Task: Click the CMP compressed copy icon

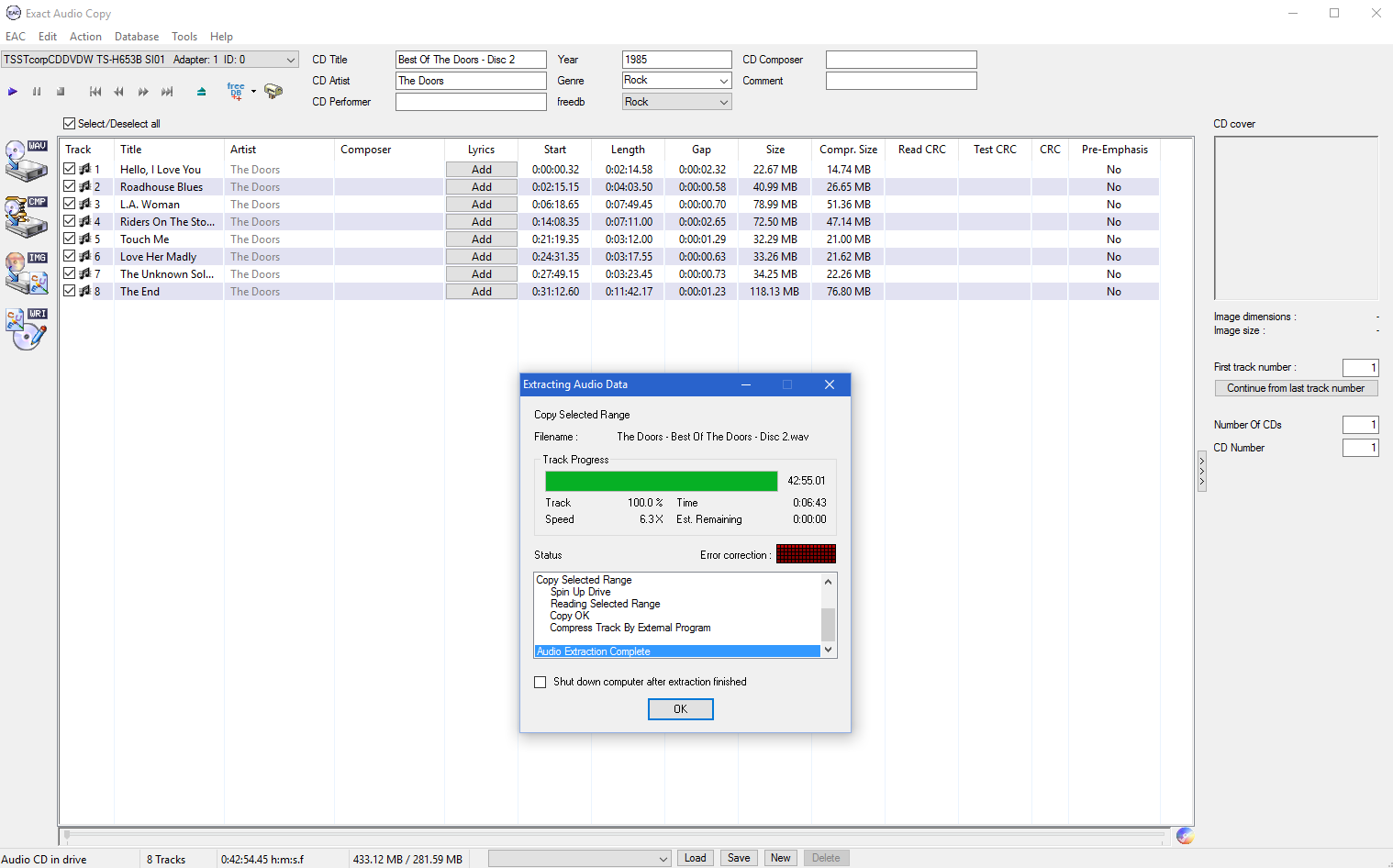Action: 27,217
